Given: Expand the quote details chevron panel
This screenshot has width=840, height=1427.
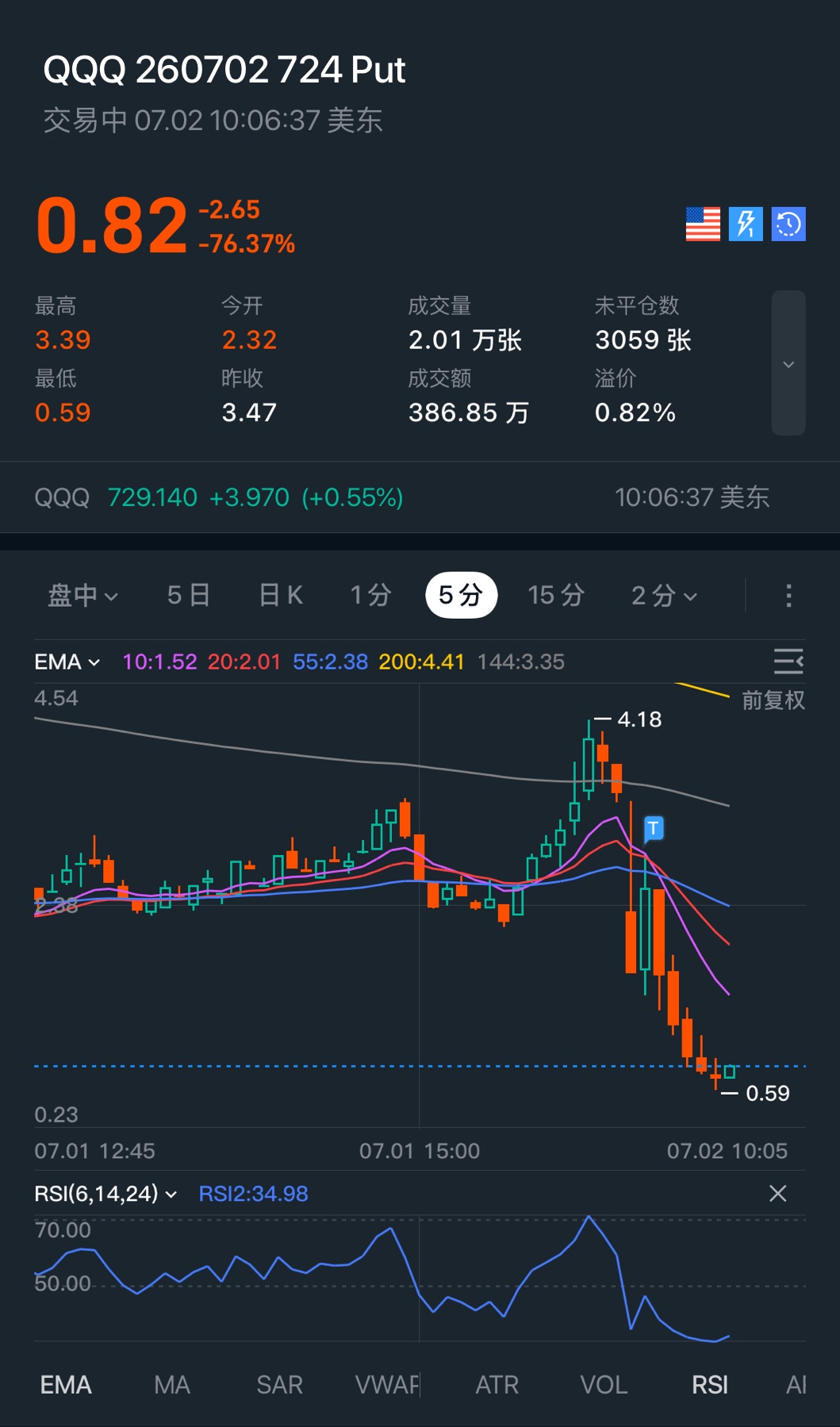Looking at the screenshot, I should click(x=788, y=363).
